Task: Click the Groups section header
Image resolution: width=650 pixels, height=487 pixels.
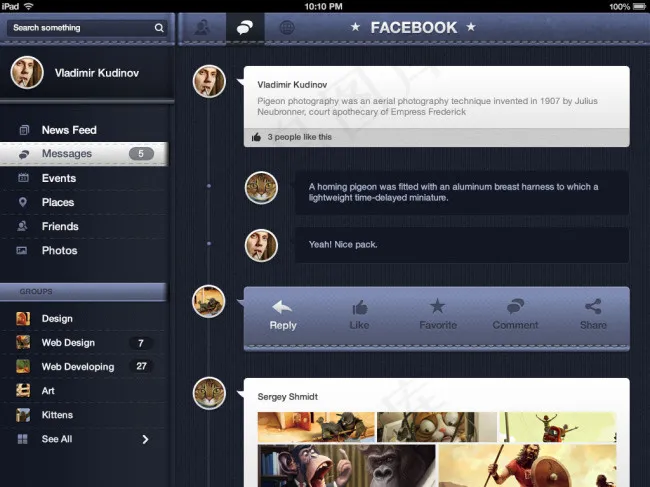Action: [x=84, y=292]
